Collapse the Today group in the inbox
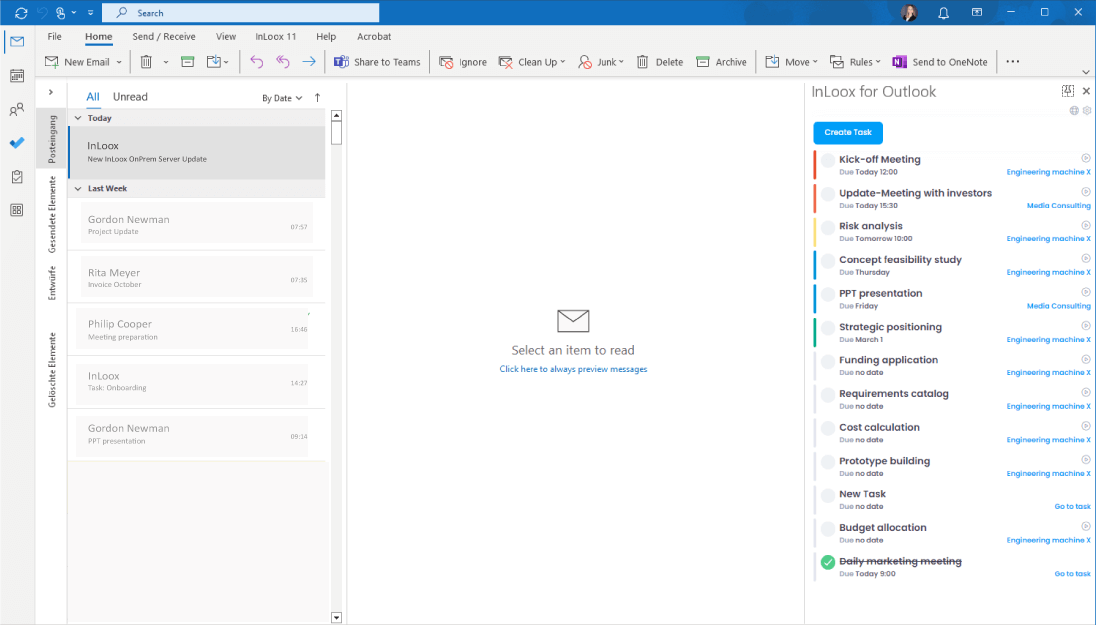The height and width of the screenshot is (625, 1096). pyautogui.click(x=79, y=118)
